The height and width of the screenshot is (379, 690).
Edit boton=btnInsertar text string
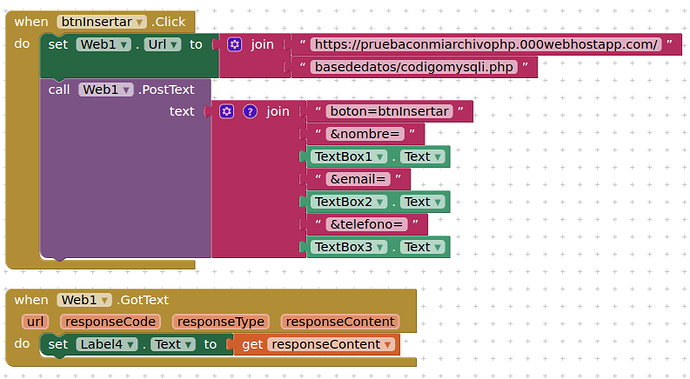389,111
